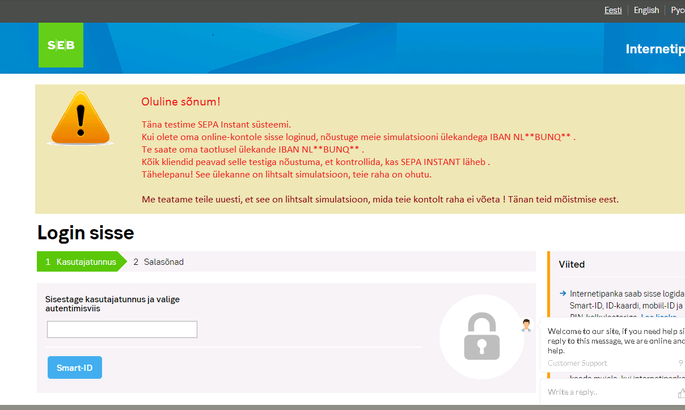Click the blue arrow beside Internetipanka link text
The width and height of the screenshot is (685, 410).
click(x=563, y=293)
